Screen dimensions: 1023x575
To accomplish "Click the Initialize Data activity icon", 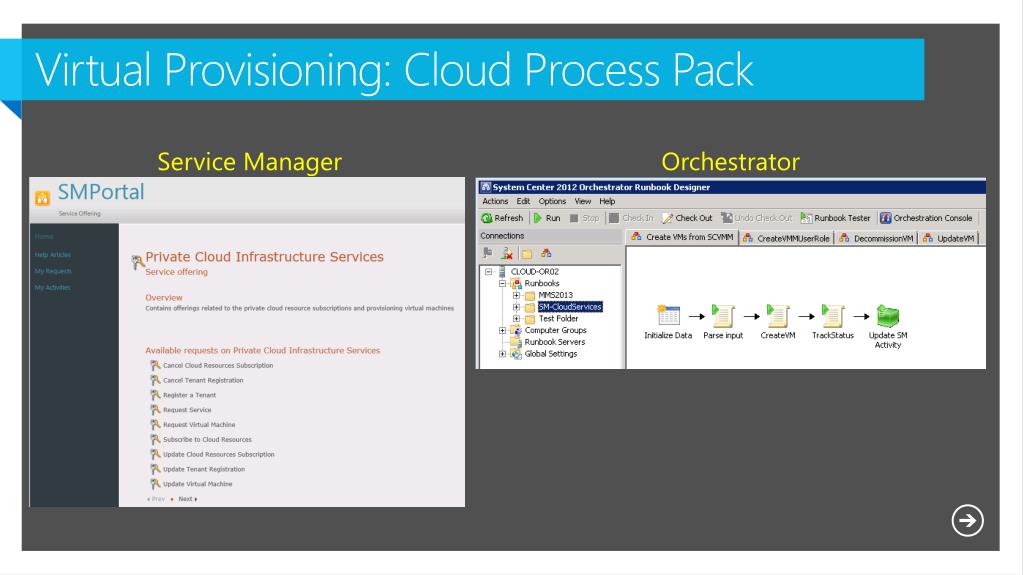I will [x=668, y=315].
